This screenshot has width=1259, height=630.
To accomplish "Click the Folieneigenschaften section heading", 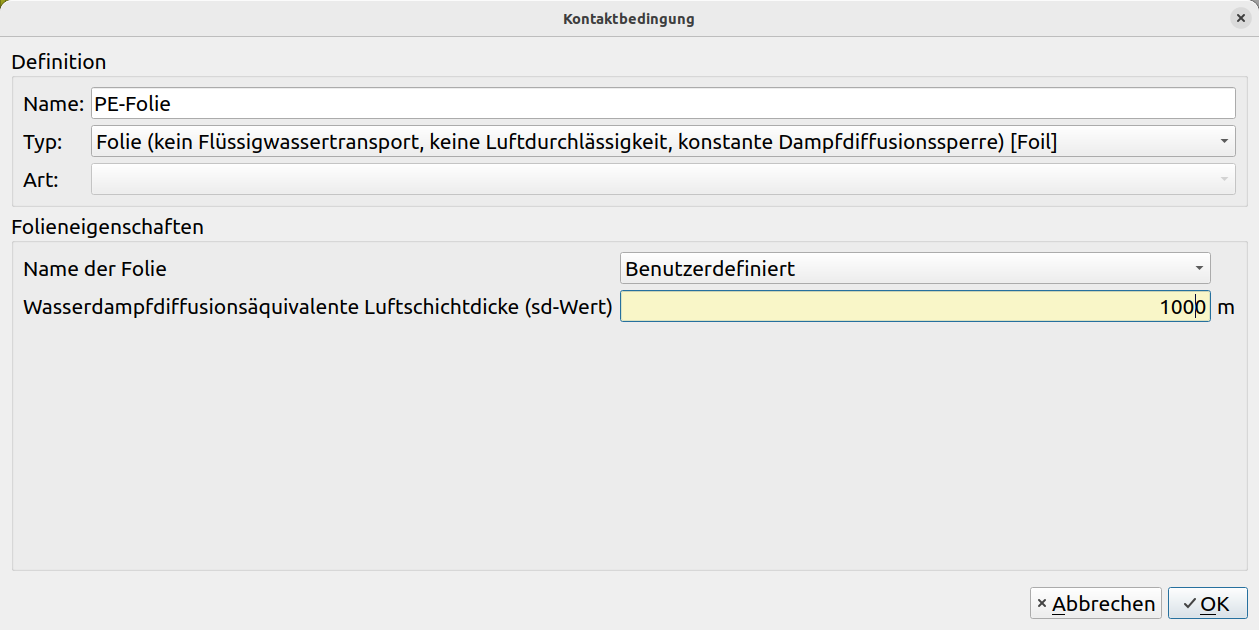I will click(108, 227).
